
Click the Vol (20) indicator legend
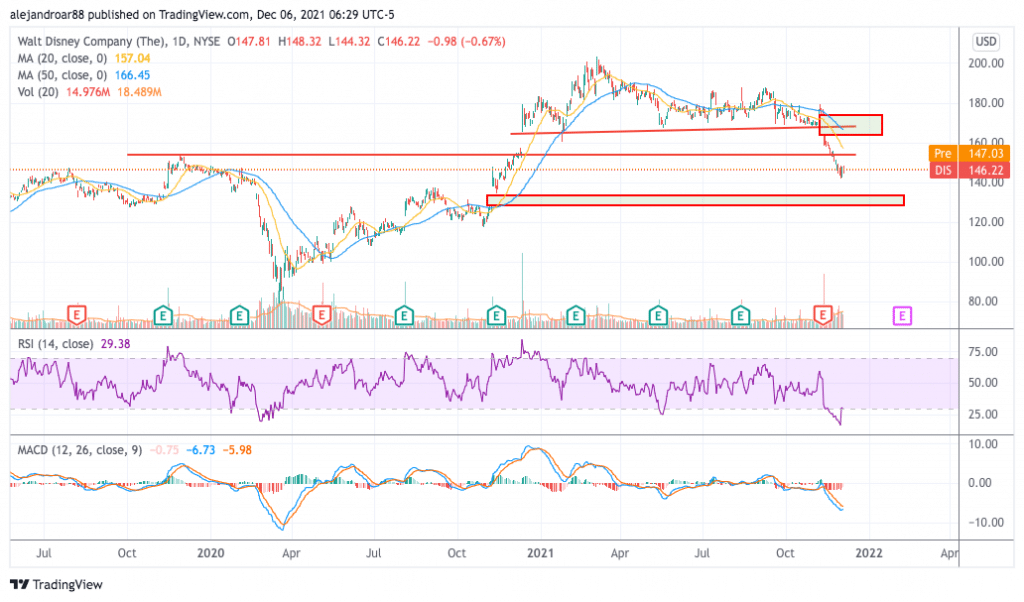(x=38, y=92)
